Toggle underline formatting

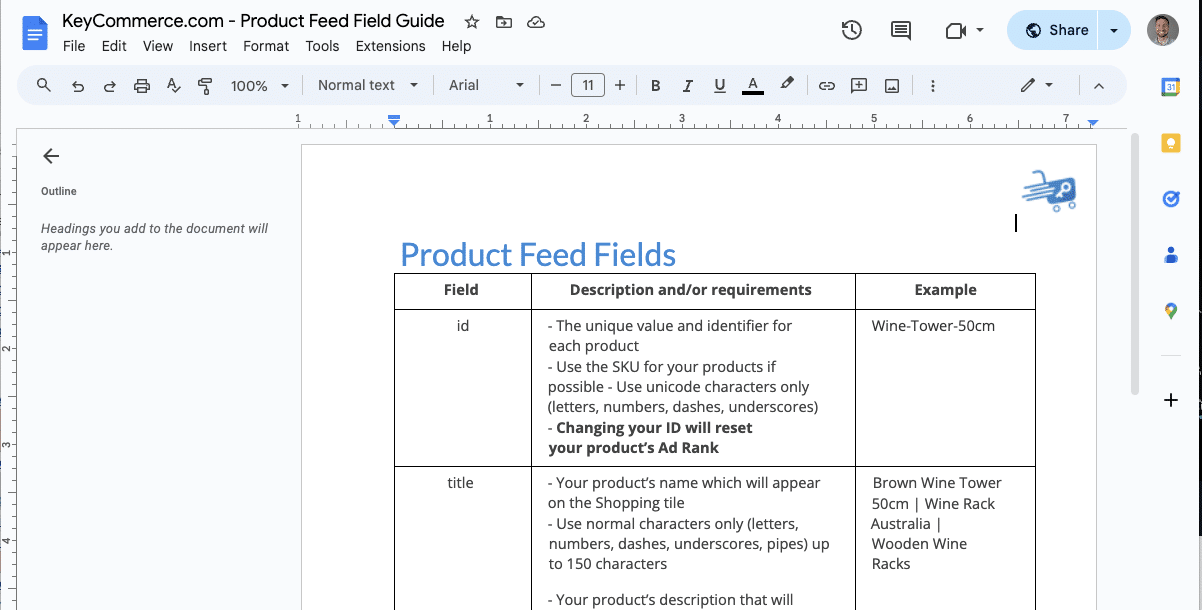tap(719, 85)
